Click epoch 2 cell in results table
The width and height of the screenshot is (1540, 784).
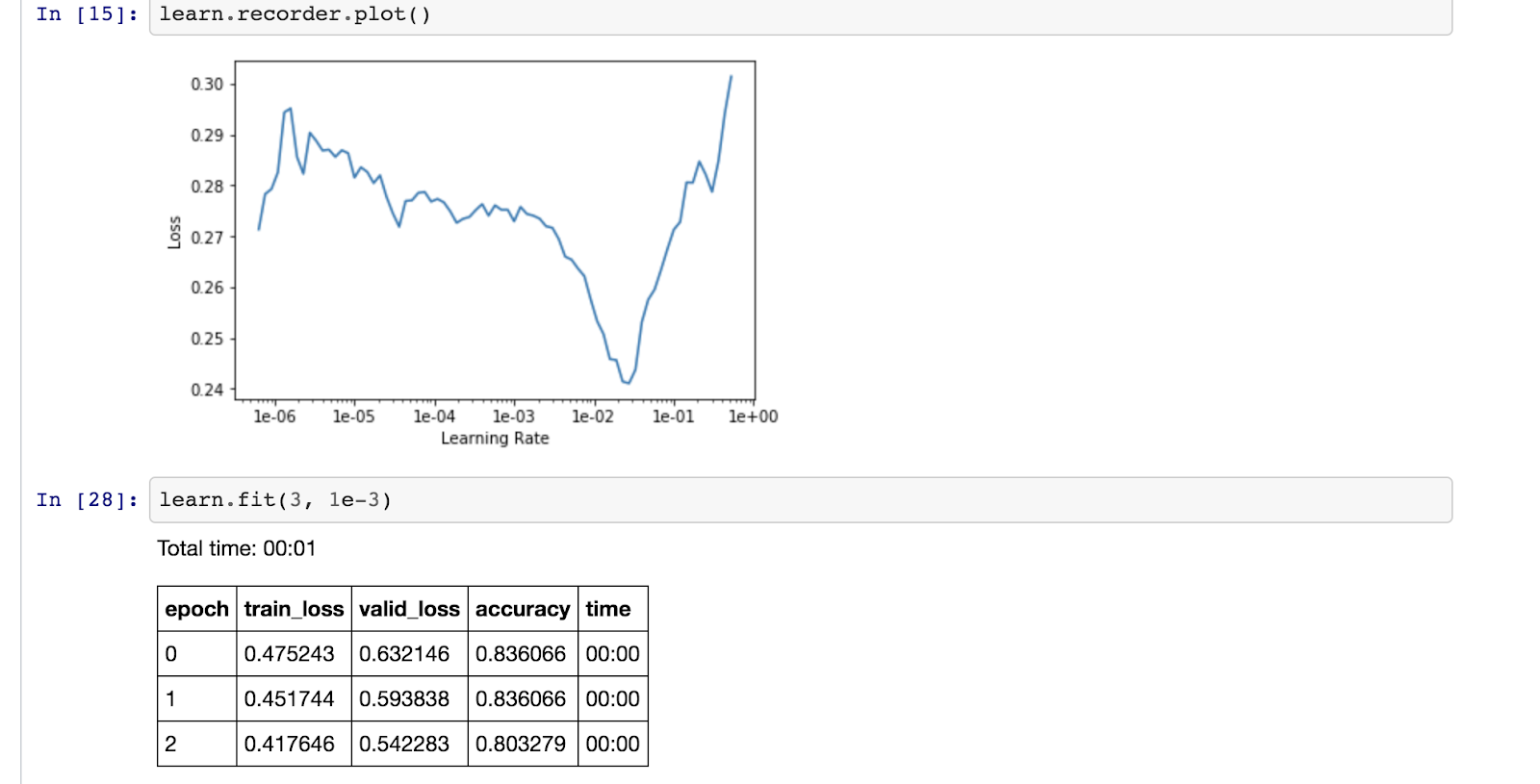[196, 744]
